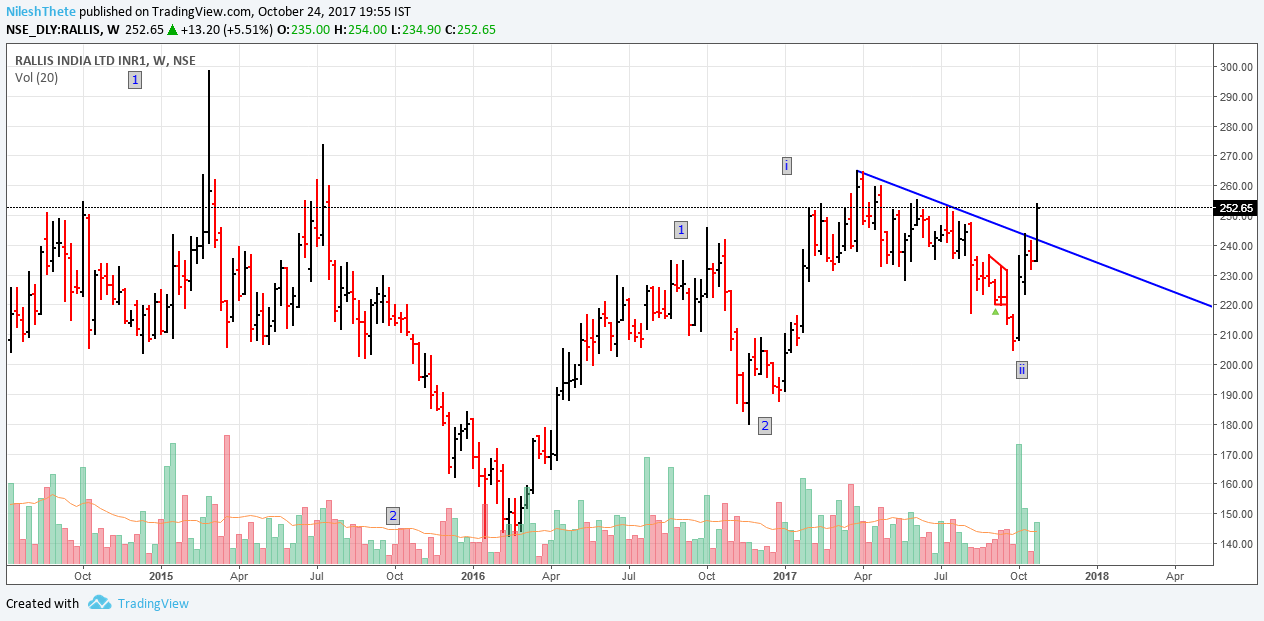Click the 180.00 price axis label

pos(1237,425)
